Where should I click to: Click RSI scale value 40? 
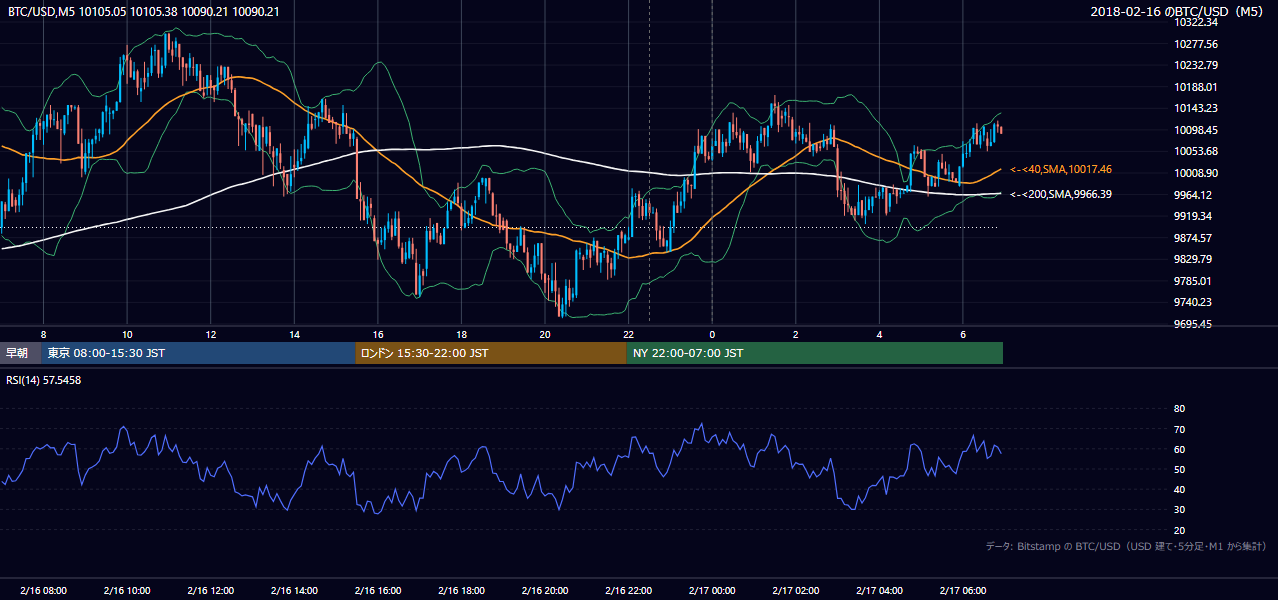[x=1179, y=490]
